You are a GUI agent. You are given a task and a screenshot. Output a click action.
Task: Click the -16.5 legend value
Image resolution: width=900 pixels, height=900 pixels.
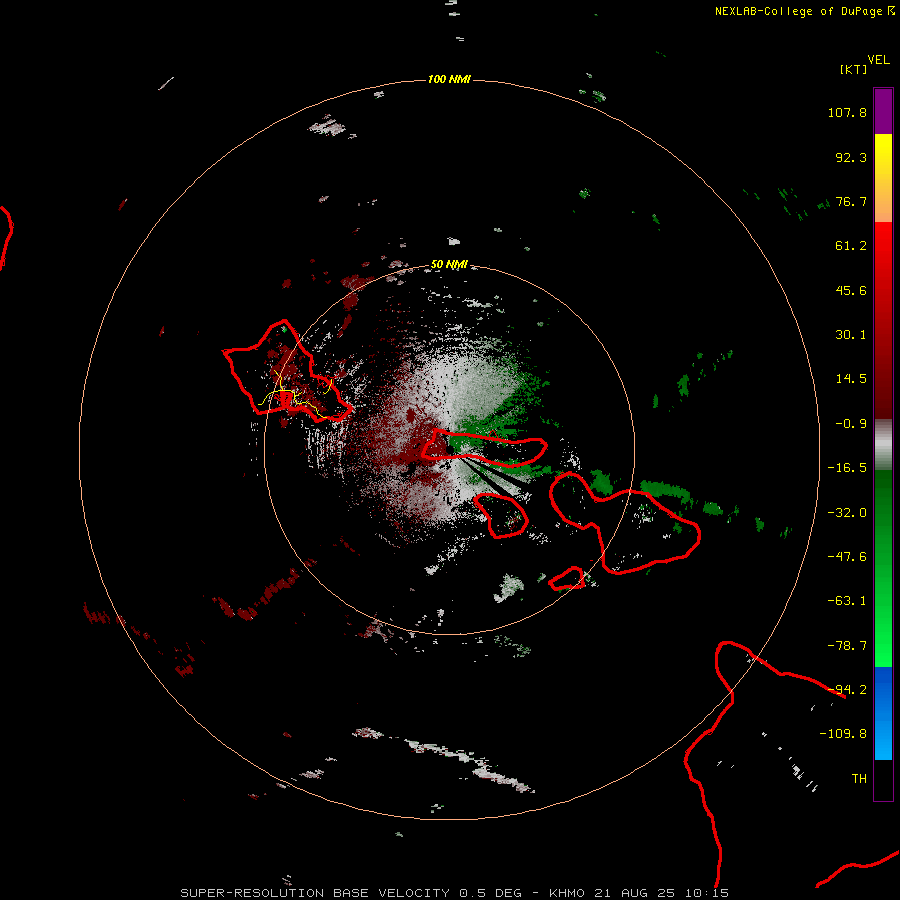(x=847, y=468)
